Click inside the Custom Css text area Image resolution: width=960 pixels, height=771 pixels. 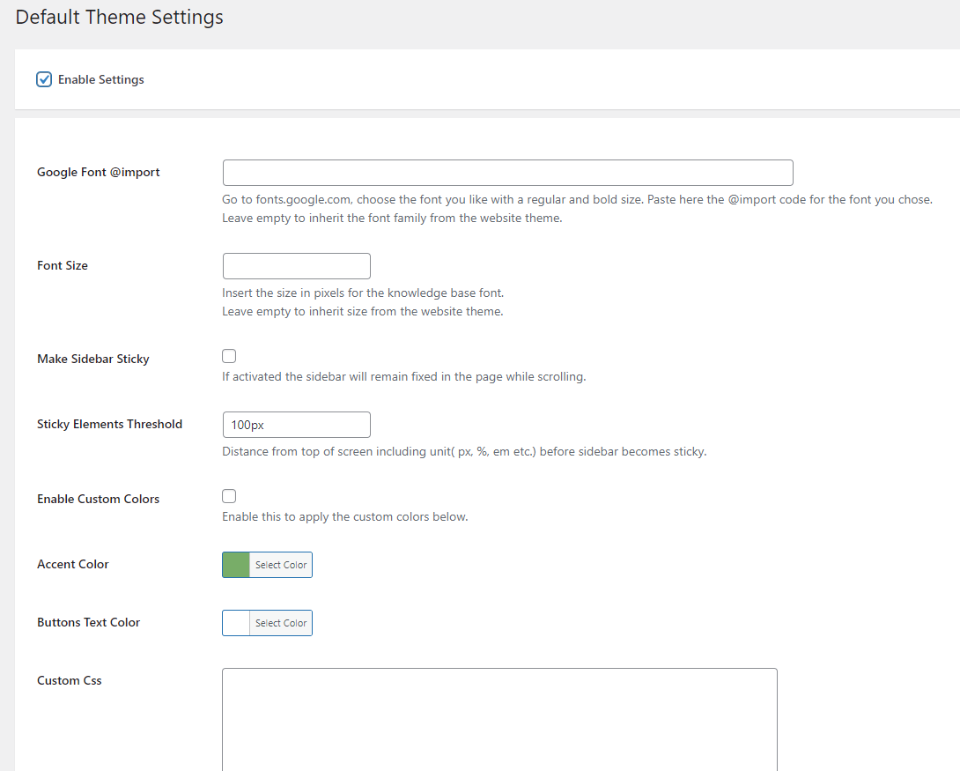click(499, 718)
